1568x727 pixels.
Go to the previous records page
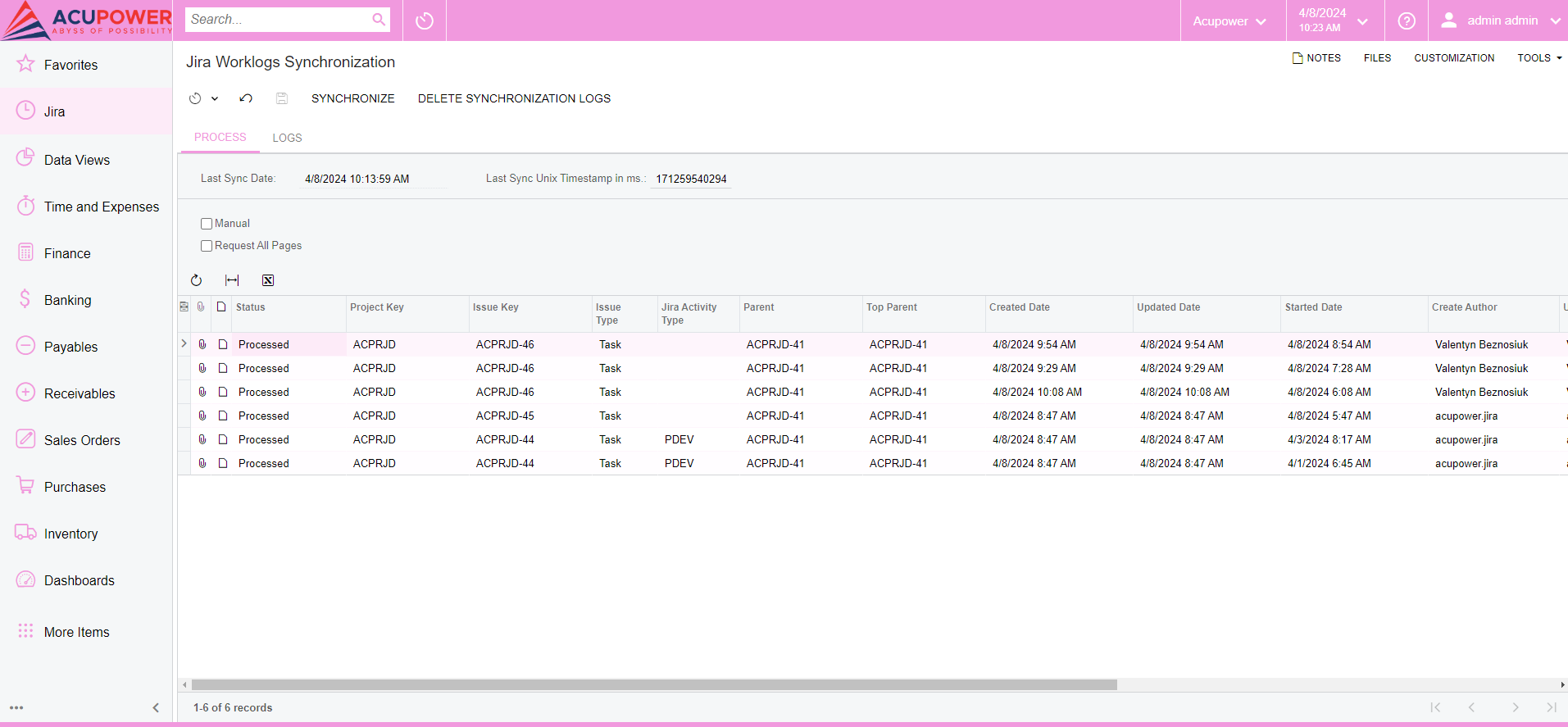pyautogui.click(x=1471, y=707)
